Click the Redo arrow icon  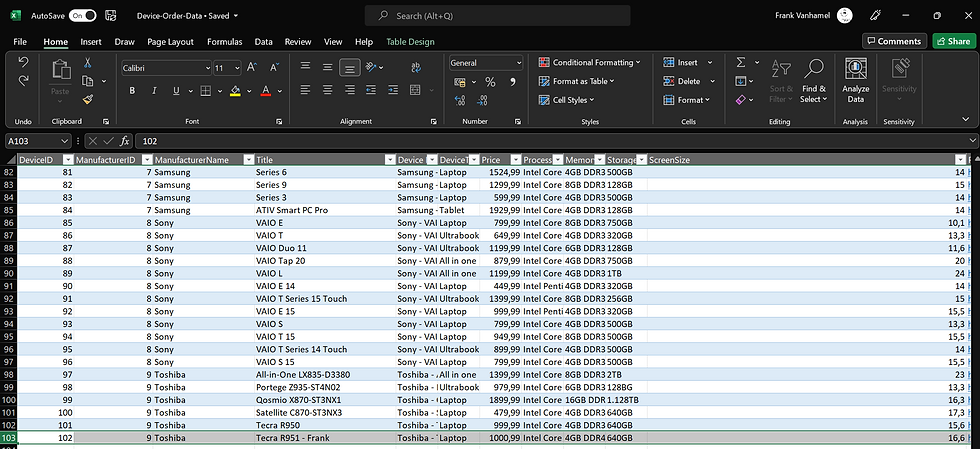(x=23, y=81)
